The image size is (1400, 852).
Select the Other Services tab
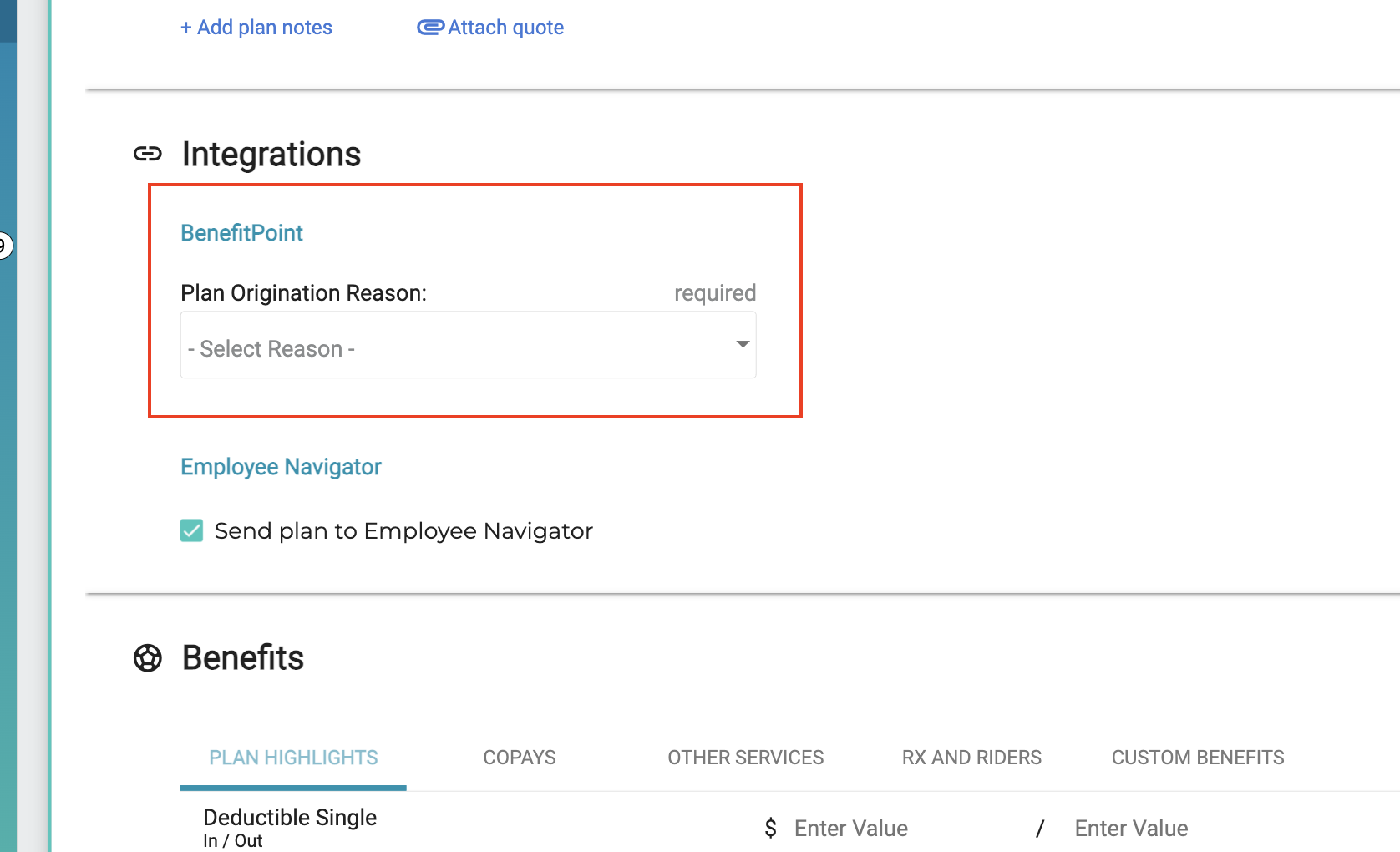[745, 758]
